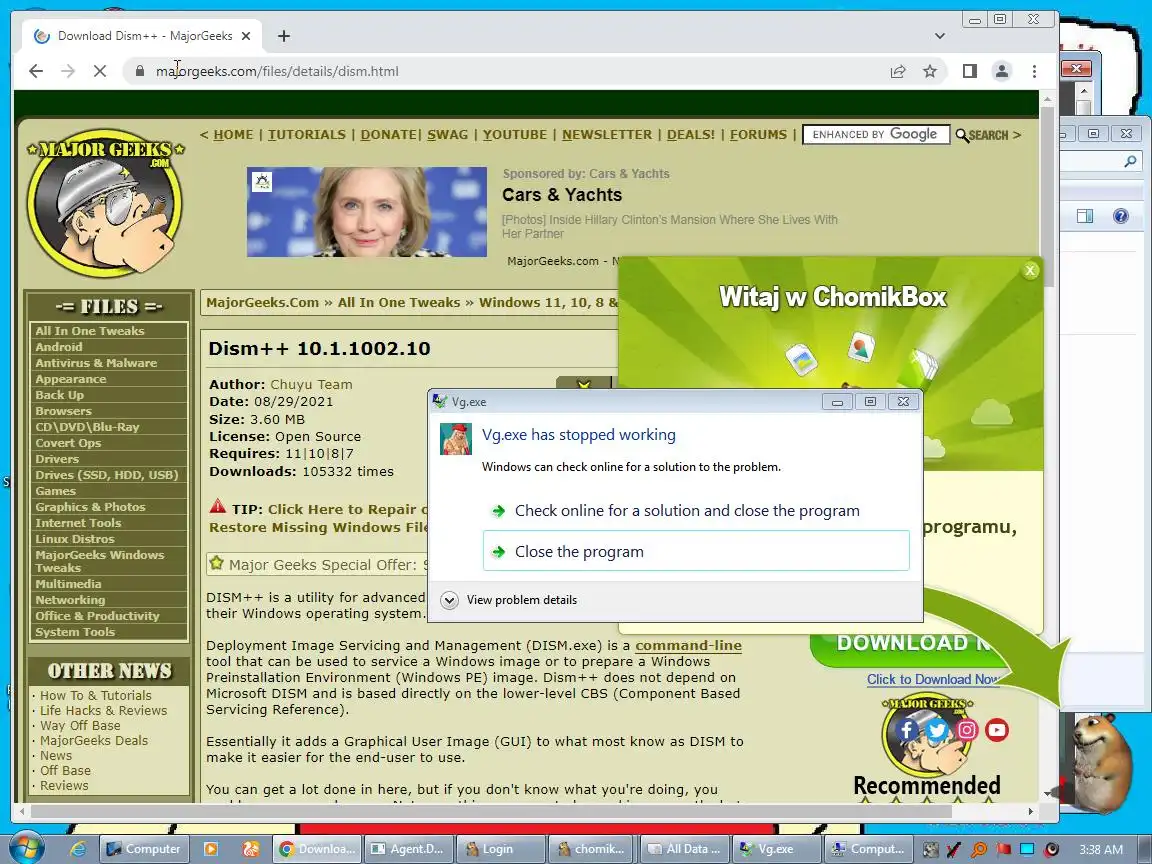Stop page loading with the X button
The image size is (1152, 864).
[100, 71]
